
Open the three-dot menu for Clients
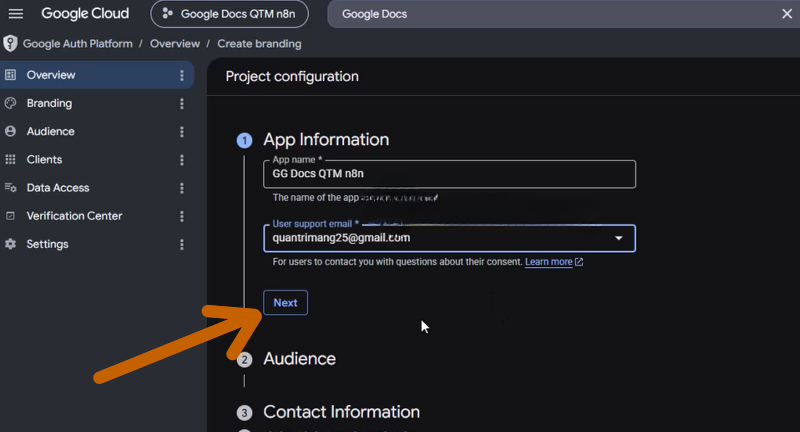point(182,160)
